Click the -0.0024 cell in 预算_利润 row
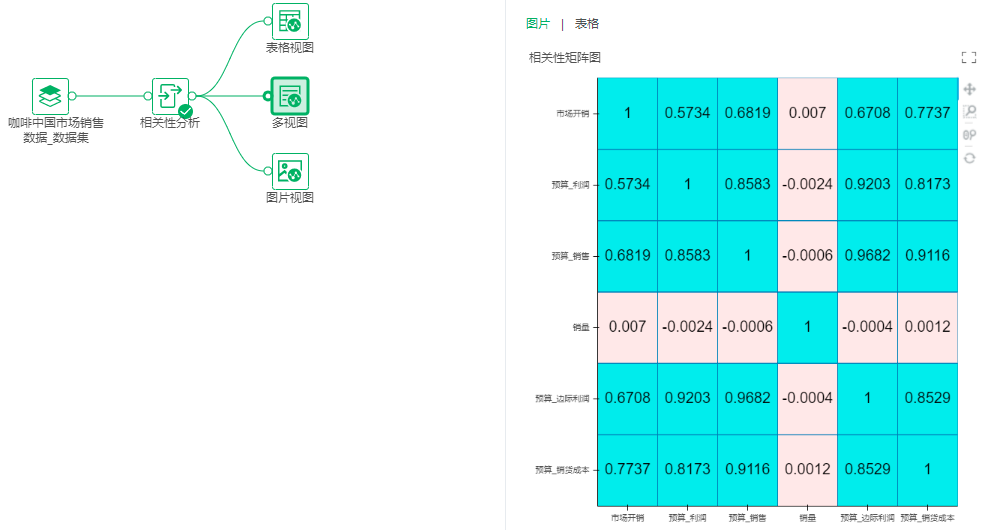Screen dimensions: 992x530 pyautogui.click(x=807, y=184)
